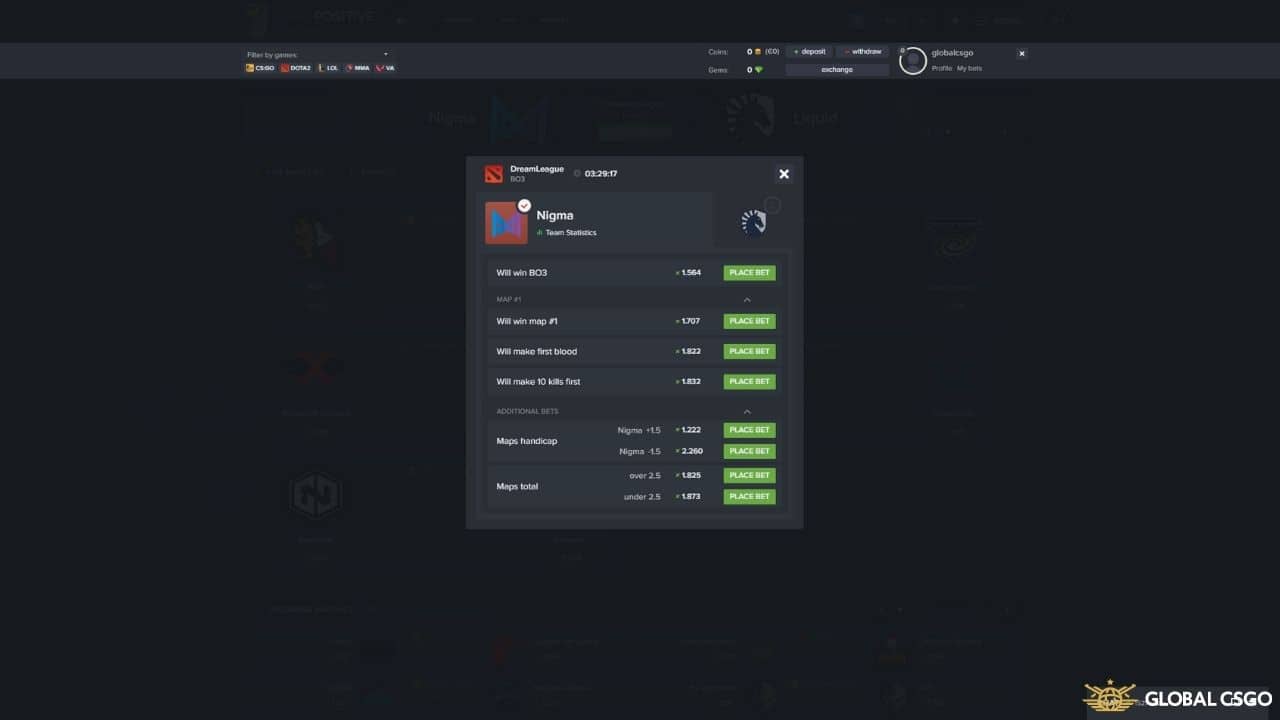Click the countdown clock icon
The image size is (1280, 720).
[577, 174]
